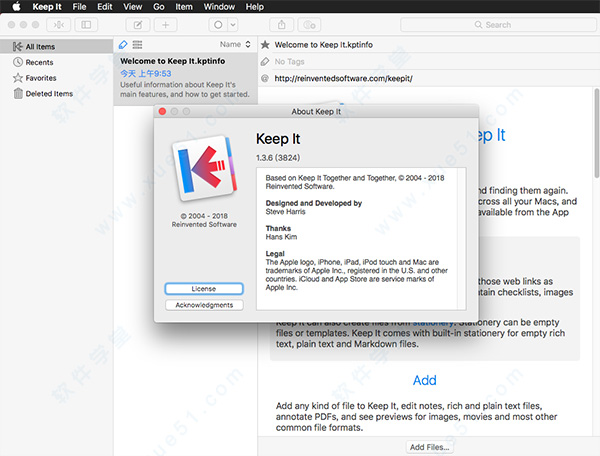Click the @ link icon beside the URL
This screenshot has height=456, width=600.
click(x=265, y=78)
